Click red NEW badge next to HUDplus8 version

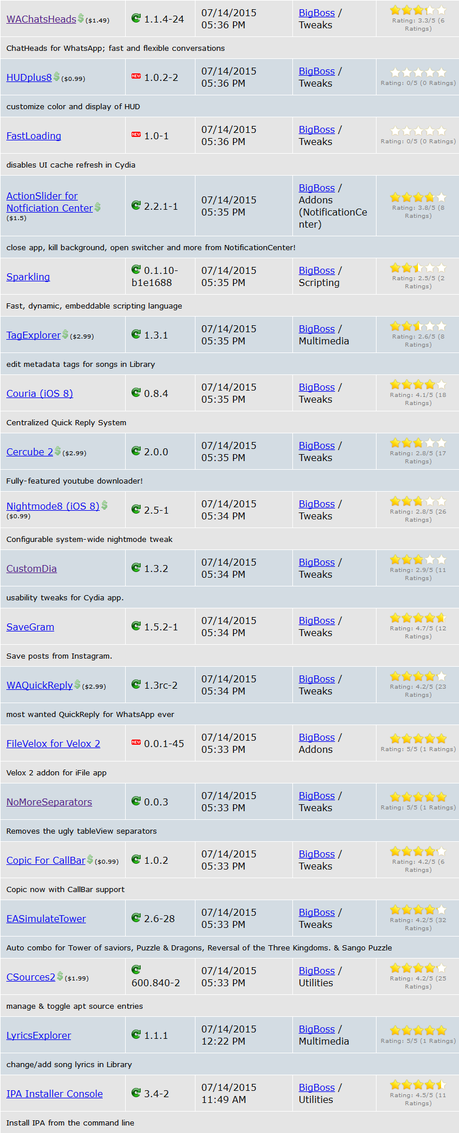coord(136,76)
